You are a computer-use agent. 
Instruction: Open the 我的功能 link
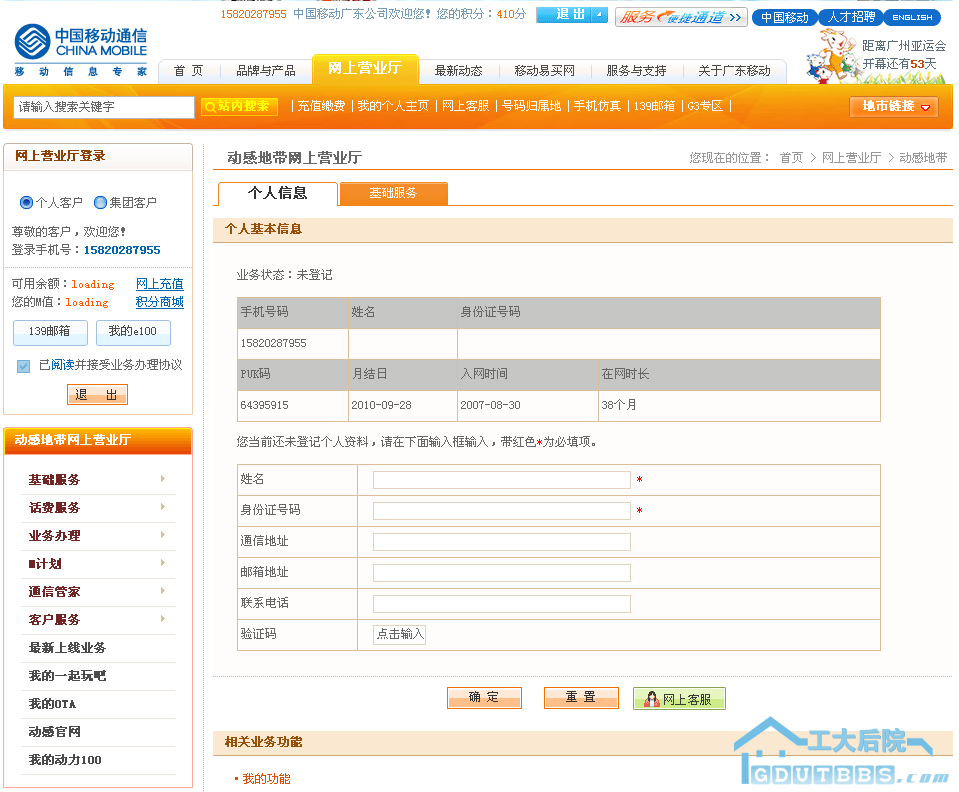(267, 779)
